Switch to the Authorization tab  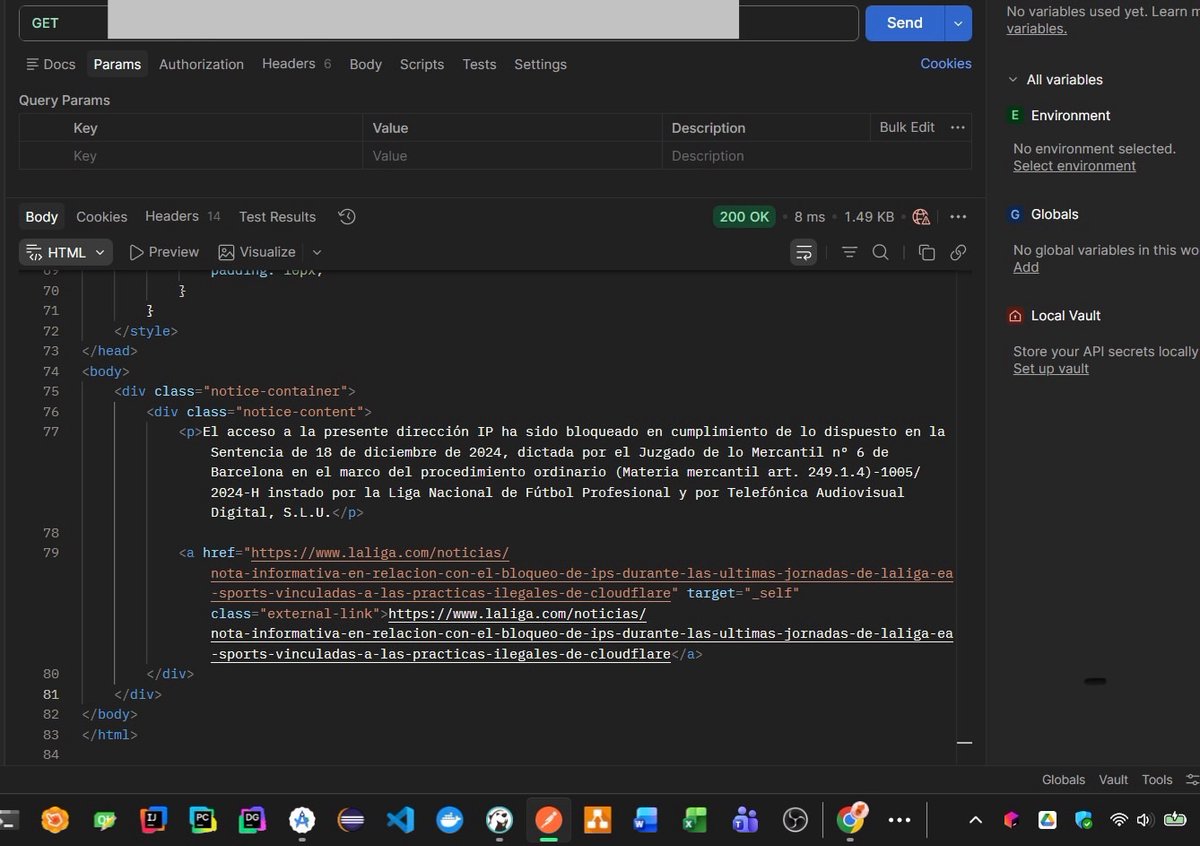pos(201,64)
